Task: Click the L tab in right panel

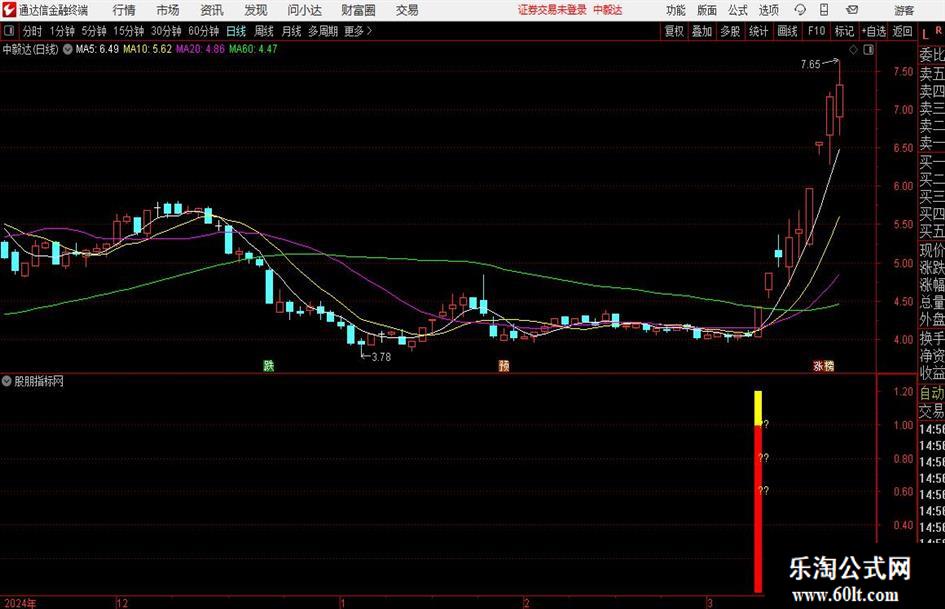Action: pos(925,34)
